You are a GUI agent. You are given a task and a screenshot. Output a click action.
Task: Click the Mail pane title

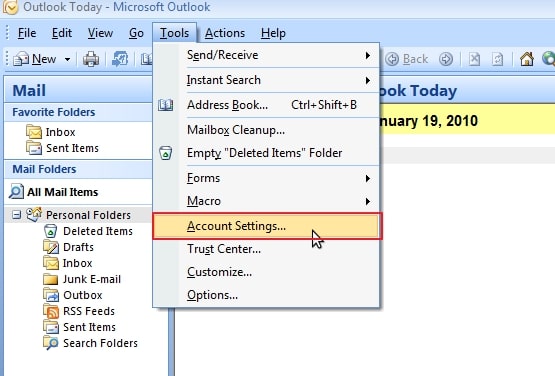[x=29, y=90]
